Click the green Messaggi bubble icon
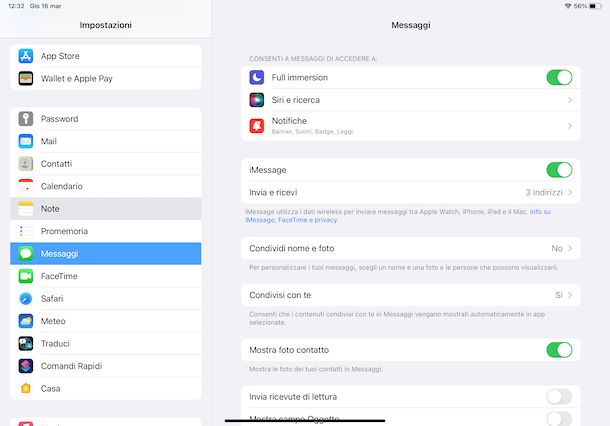Viewport: 610px width, 426px height. (x=26, y=254)
